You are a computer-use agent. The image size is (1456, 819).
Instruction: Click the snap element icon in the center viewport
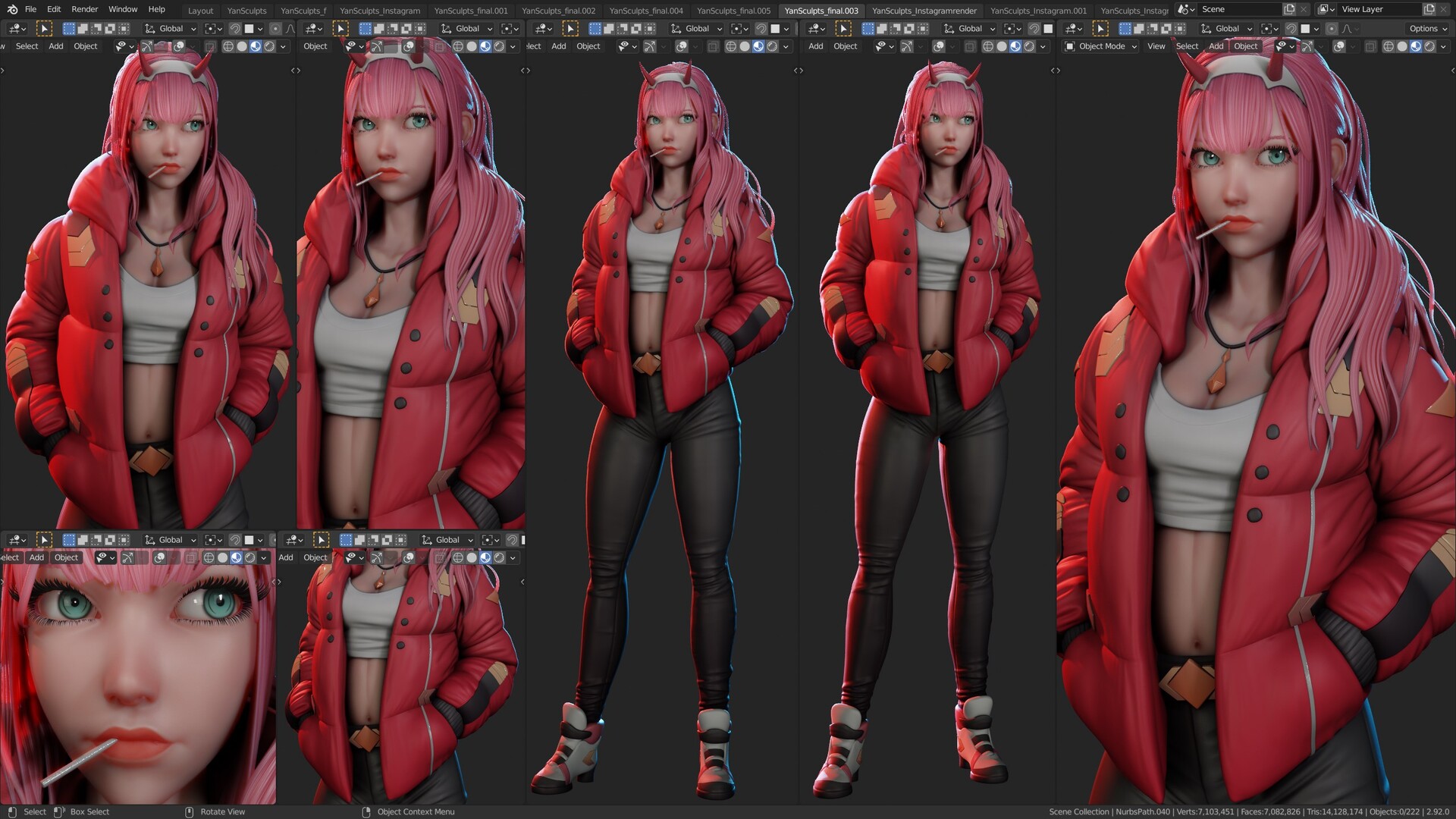[x=778, y=29]
